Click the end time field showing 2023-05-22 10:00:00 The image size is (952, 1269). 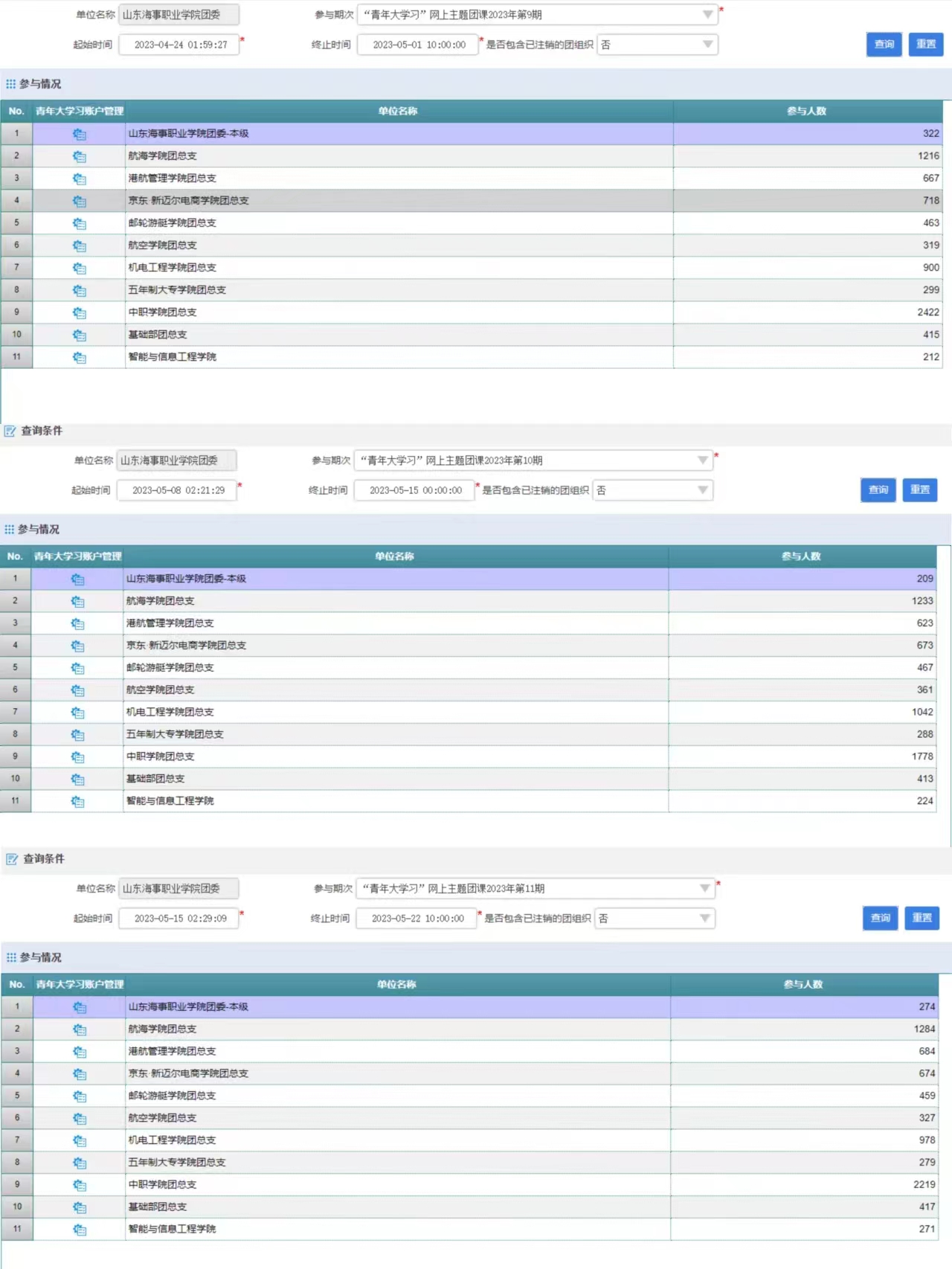[417, 919]
